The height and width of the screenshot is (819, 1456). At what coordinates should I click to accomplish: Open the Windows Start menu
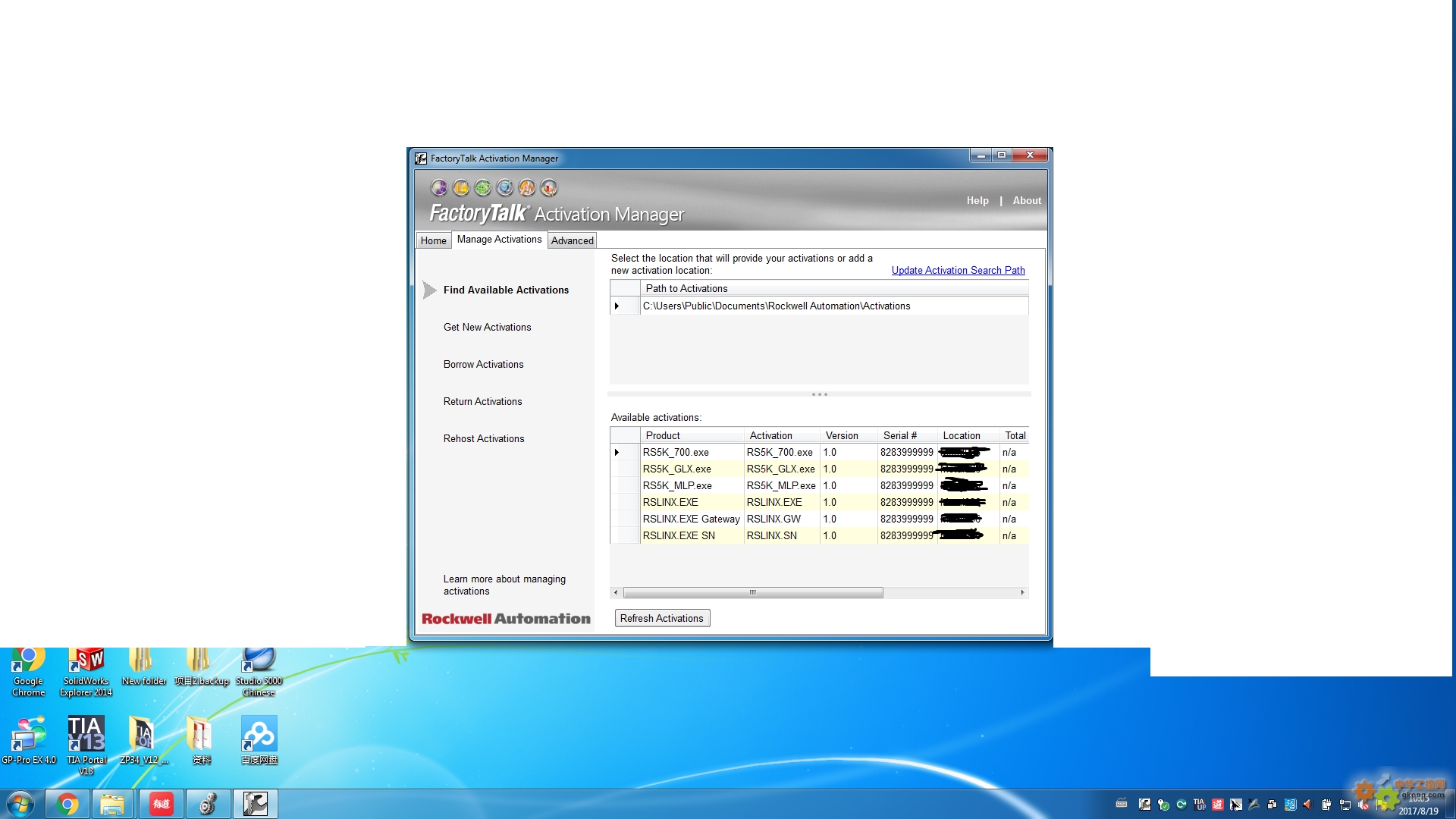coord(20,804)
